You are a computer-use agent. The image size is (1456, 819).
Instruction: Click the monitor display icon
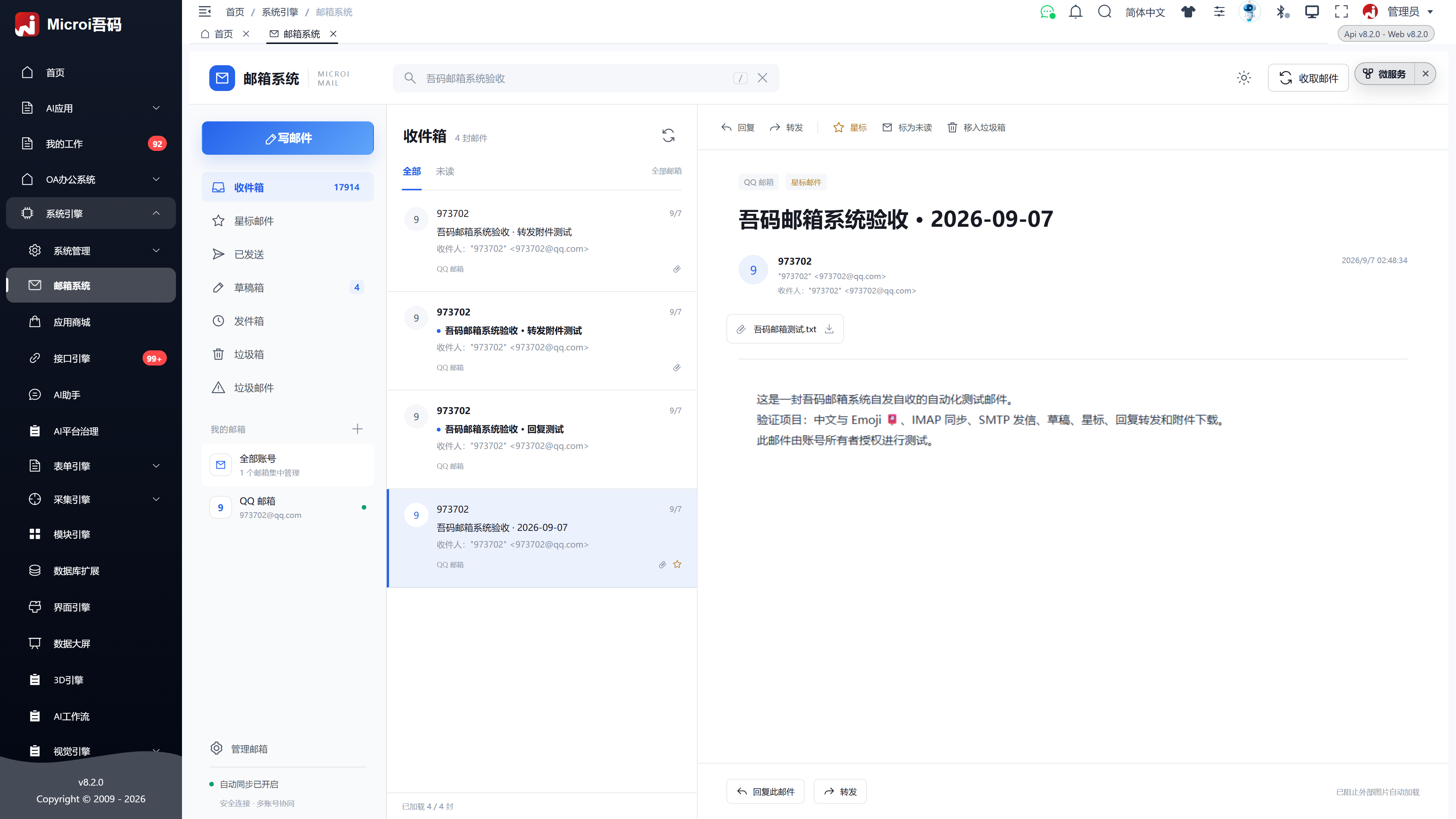[1312, 12]
